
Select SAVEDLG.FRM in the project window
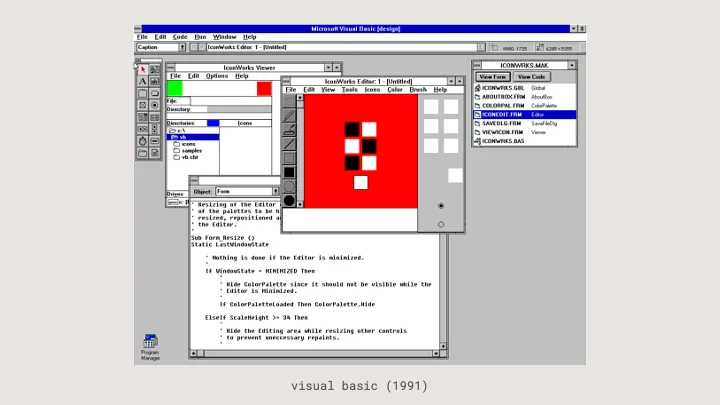(525, 124)
